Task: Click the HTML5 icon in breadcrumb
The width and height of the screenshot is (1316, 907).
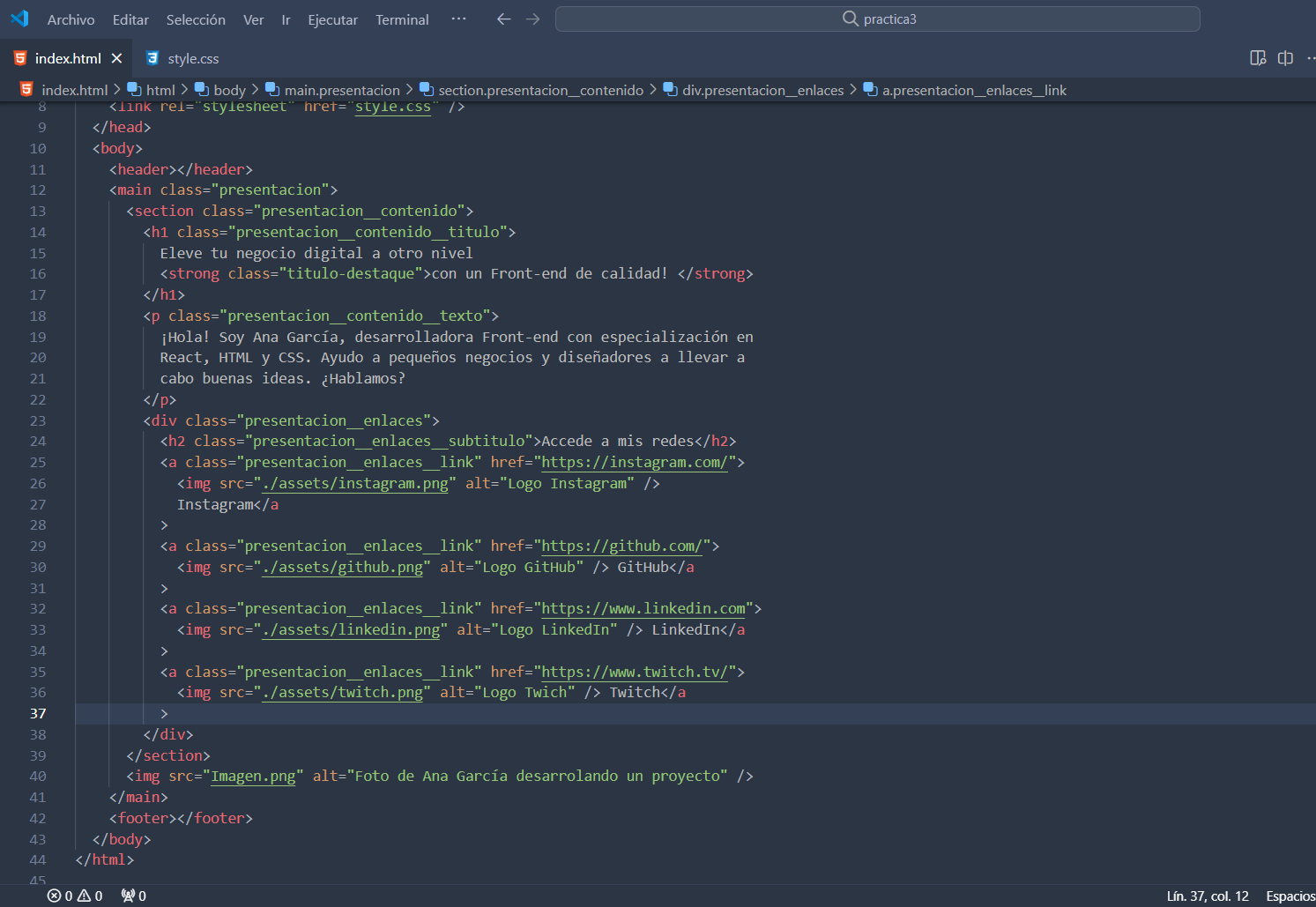Action: tap(26, 90)
